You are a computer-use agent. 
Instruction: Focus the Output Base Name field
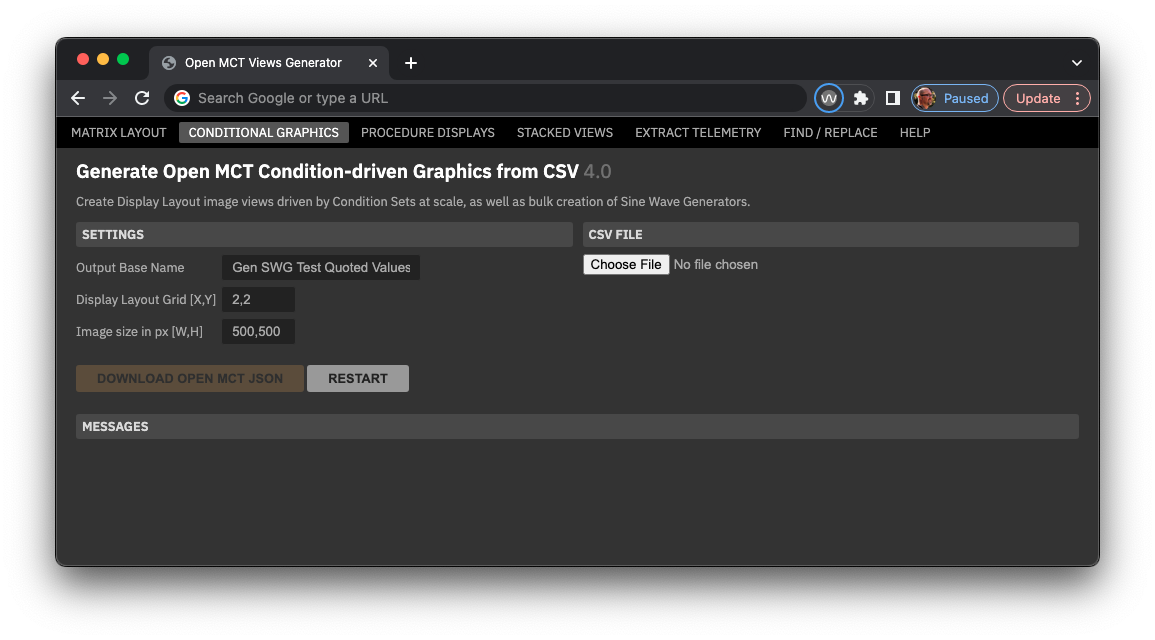321,267
